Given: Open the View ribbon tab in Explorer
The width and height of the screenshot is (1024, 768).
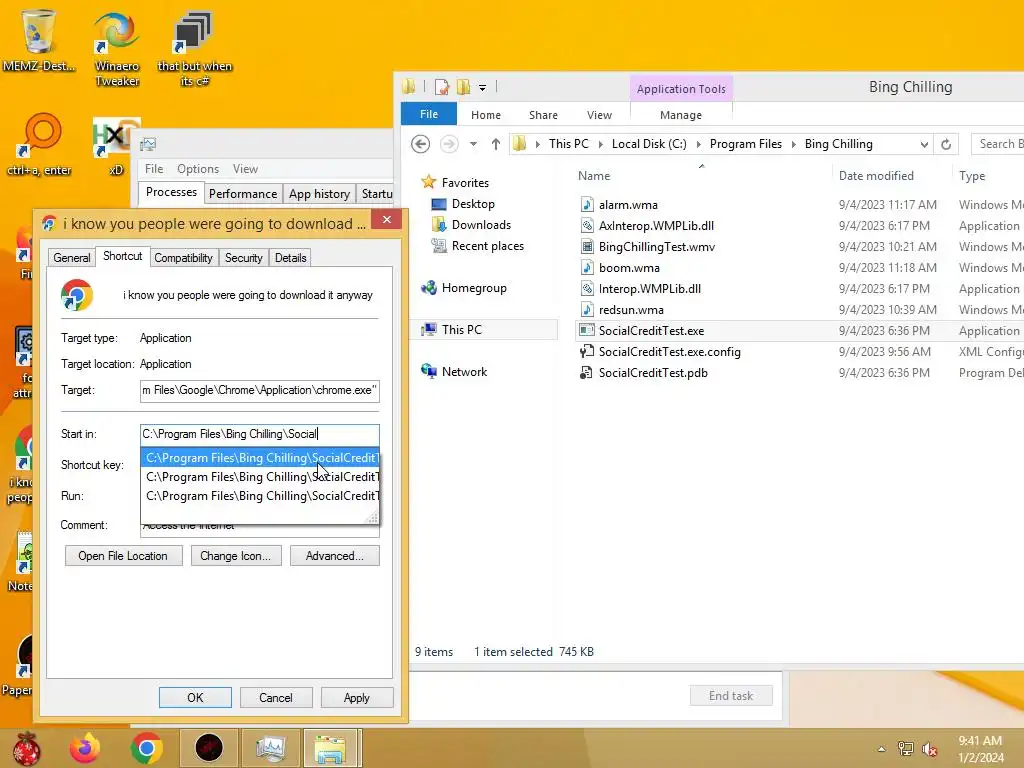Looking at the screenshot, I should 600,115.
